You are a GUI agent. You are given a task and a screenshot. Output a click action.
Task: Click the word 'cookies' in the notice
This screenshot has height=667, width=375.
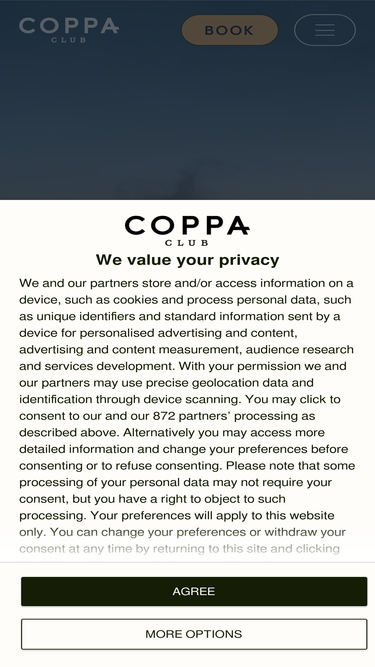coord(135,299)
